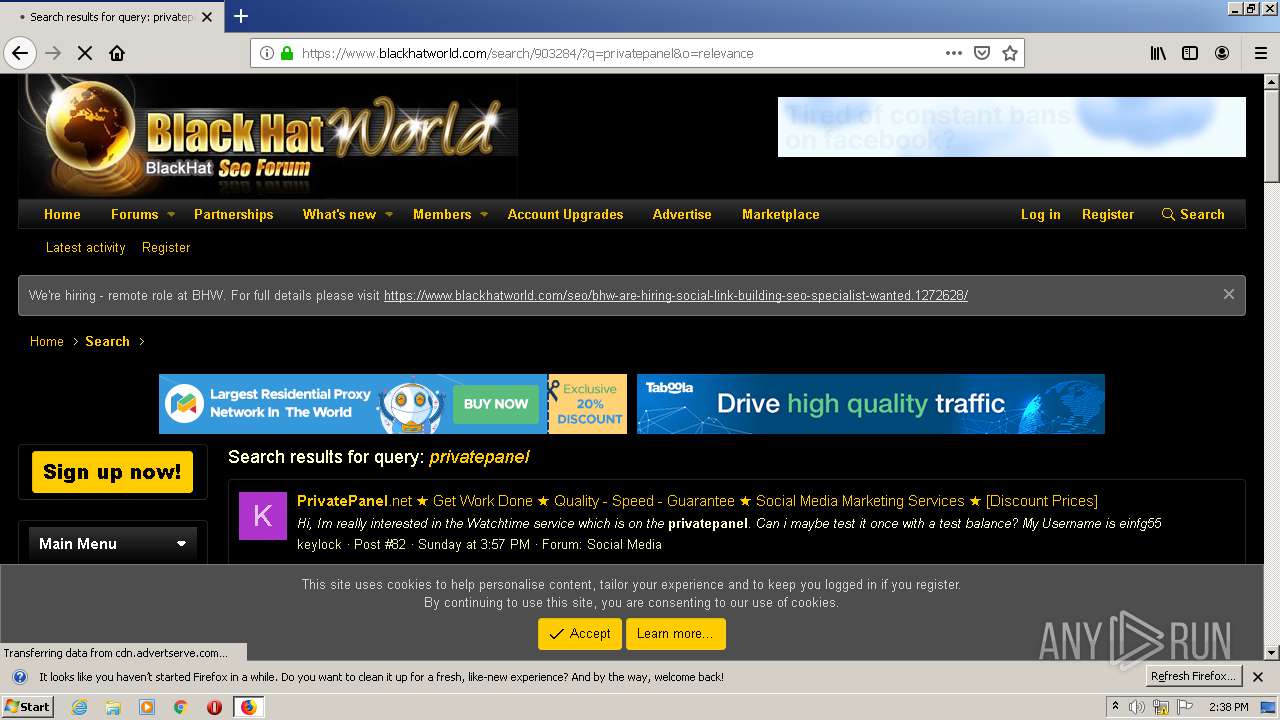Show hidden system tray icons
This screenshot has height=720, width=1280.
(1115, 707)
